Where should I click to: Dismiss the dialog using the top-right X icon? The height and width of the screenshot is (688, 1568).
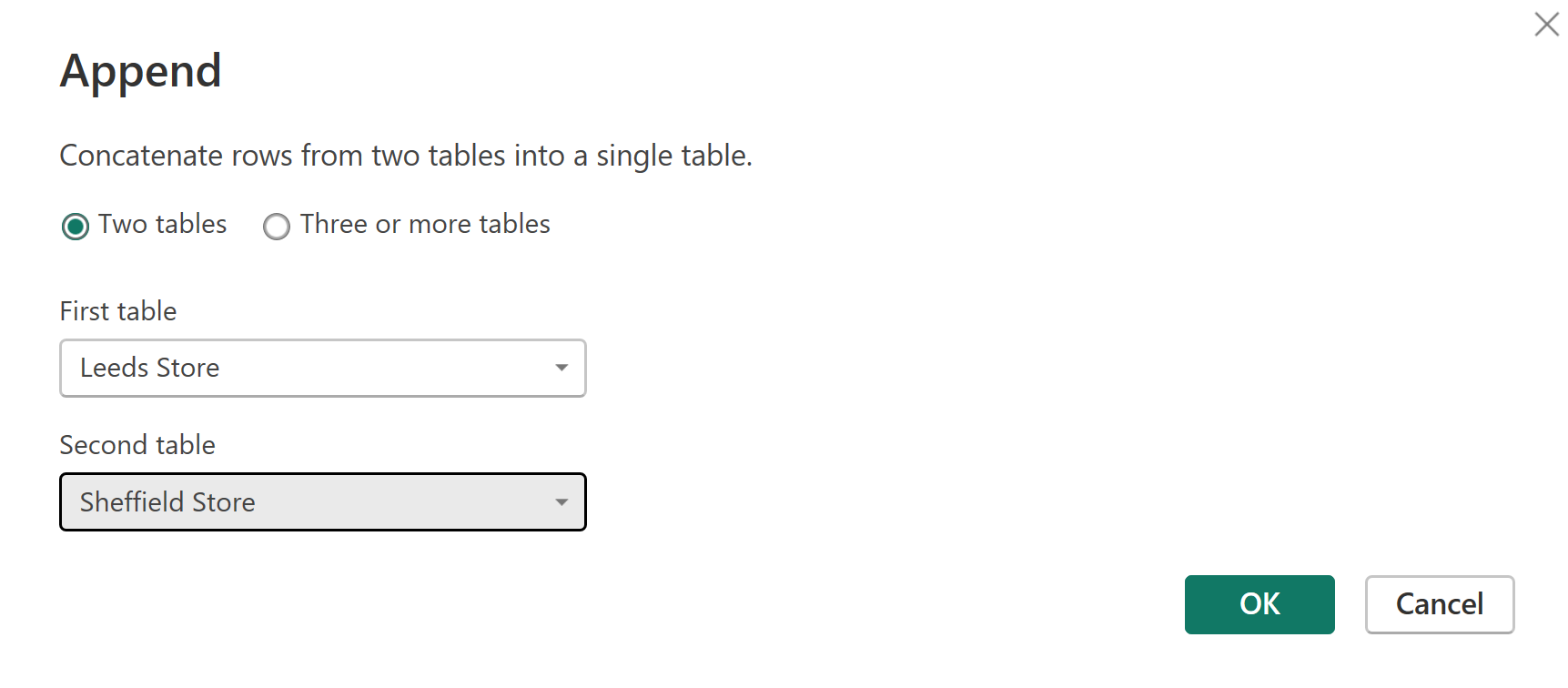1546,24
